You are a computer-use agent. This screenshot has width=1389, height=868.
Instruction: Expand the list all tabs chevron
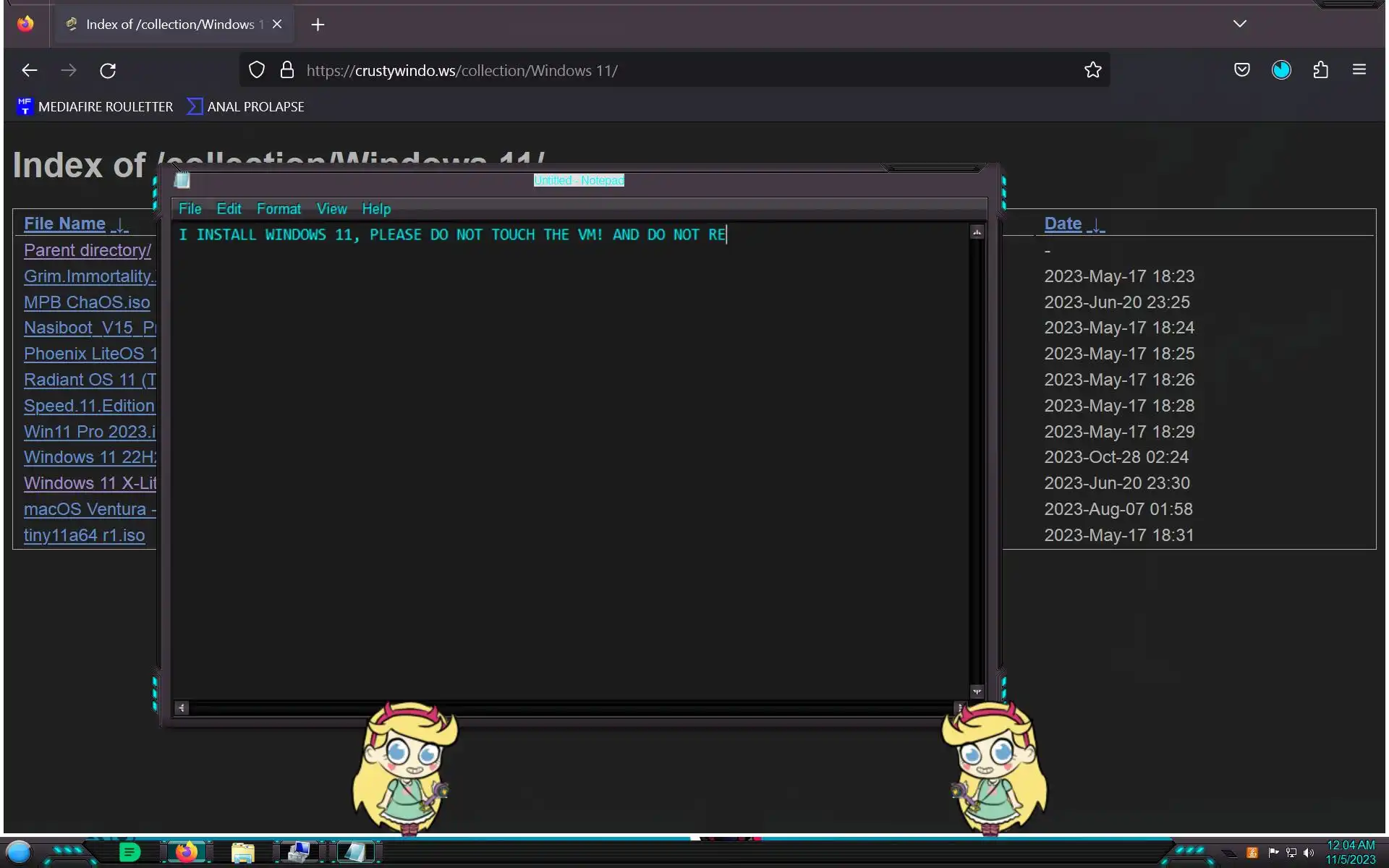tap(1239, 24)
